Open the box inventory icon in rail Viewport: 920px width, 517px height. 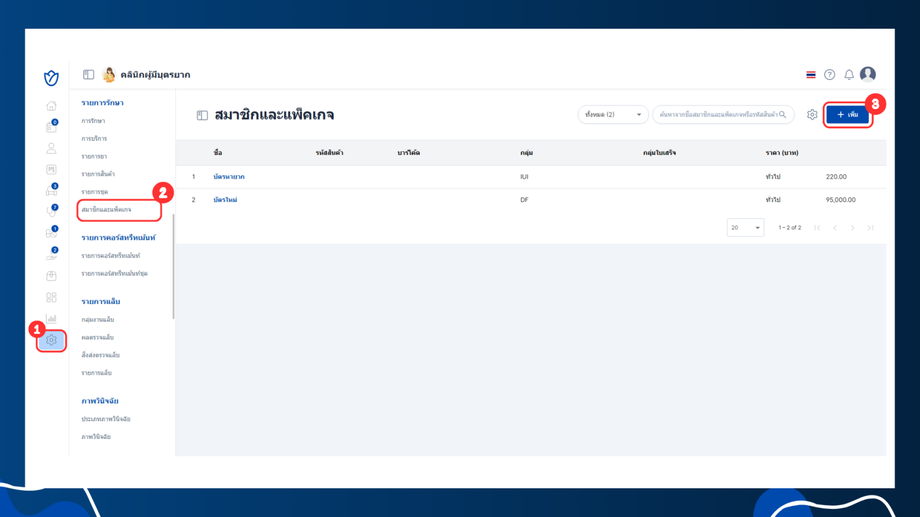(x=51, y=276)
